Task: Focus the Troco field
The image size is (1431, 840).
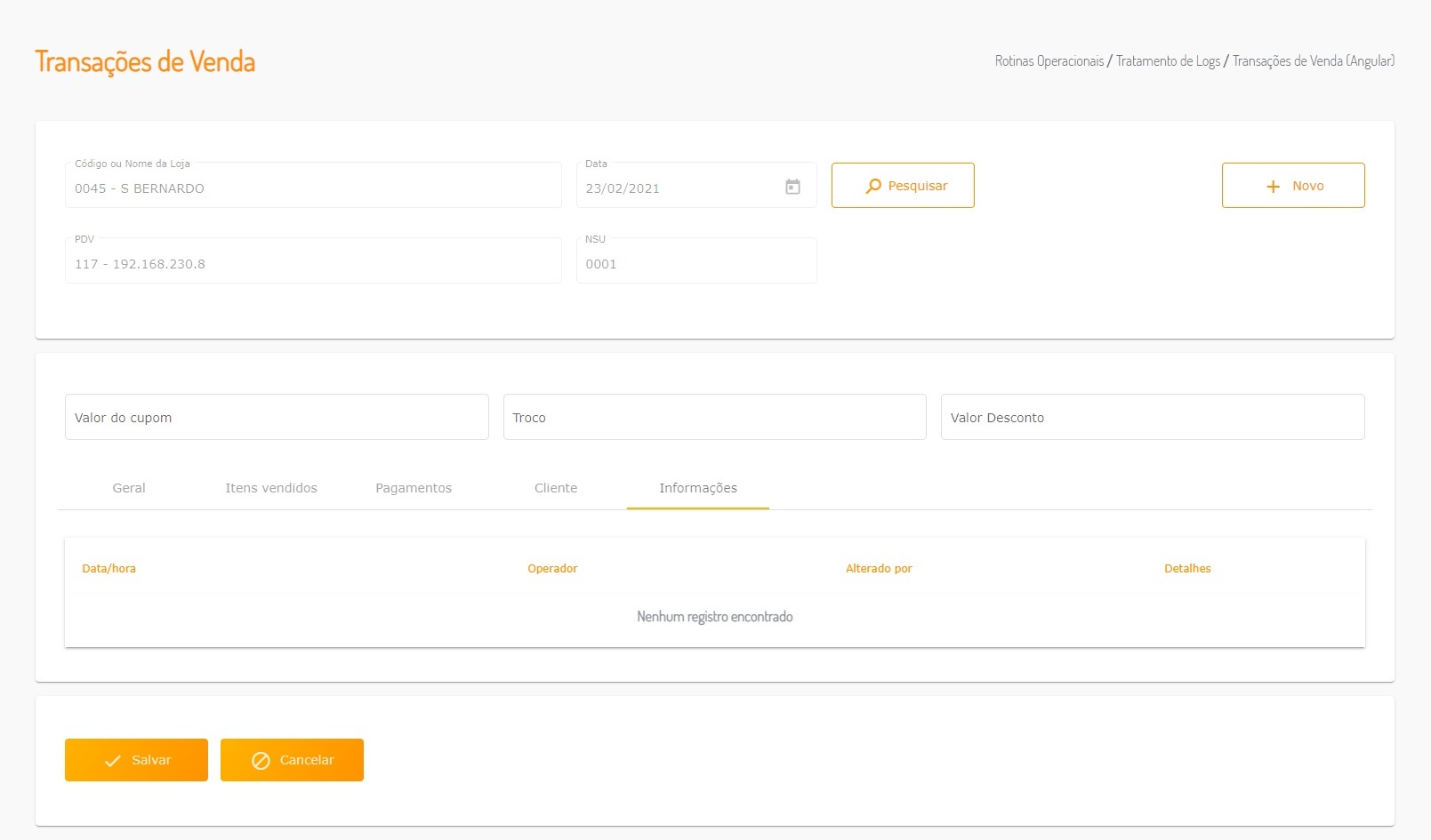Action: click(x=714, y=417)
